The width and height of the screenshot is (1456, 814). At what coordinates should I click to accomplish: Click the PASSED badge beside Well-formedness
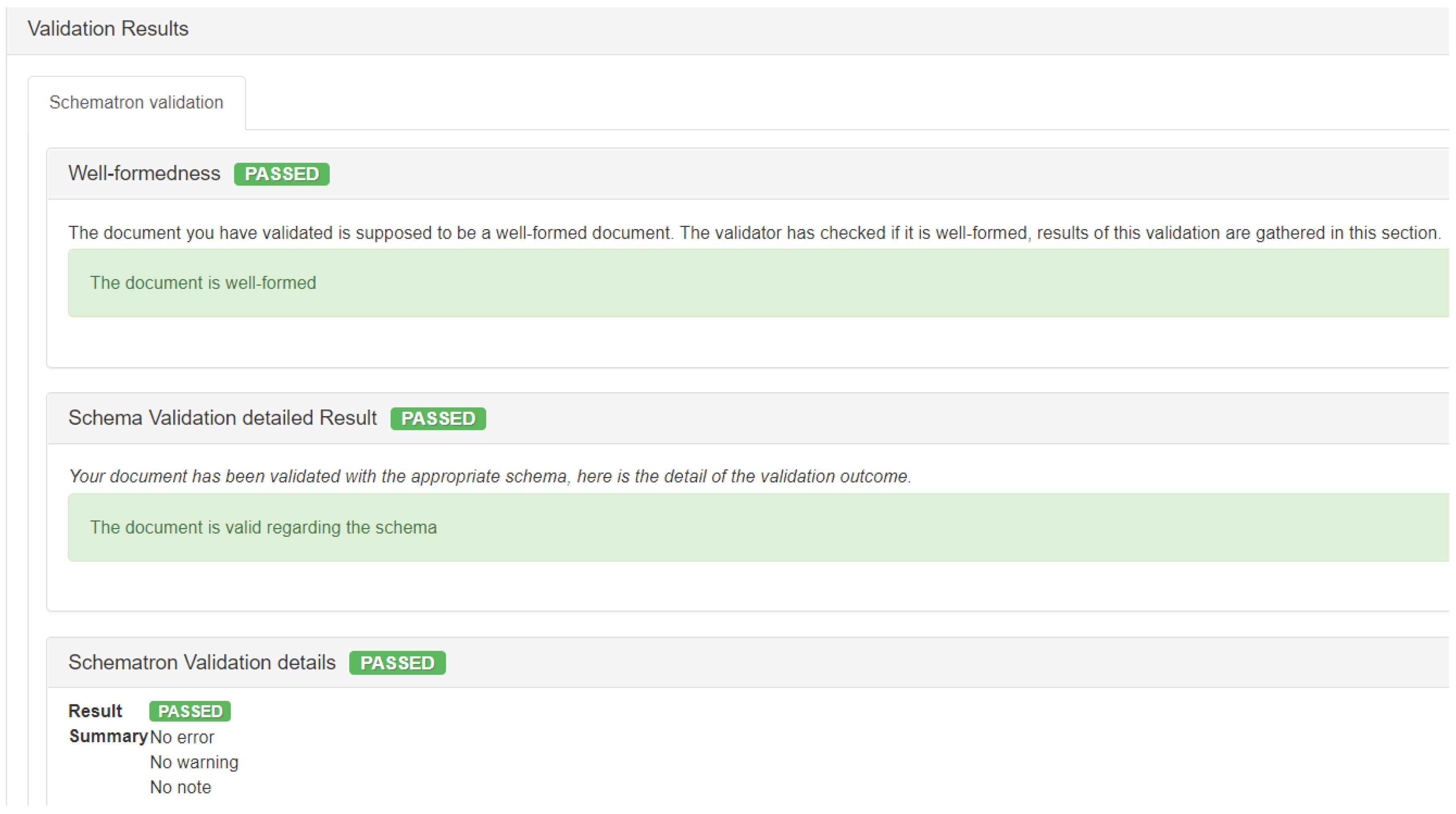(282, 174)
